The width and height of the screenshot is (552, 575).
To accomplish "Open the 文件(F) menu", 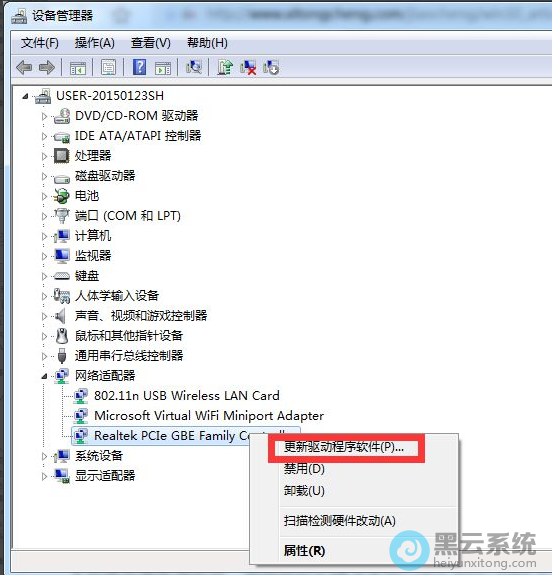I will click(x=40, y=43).
